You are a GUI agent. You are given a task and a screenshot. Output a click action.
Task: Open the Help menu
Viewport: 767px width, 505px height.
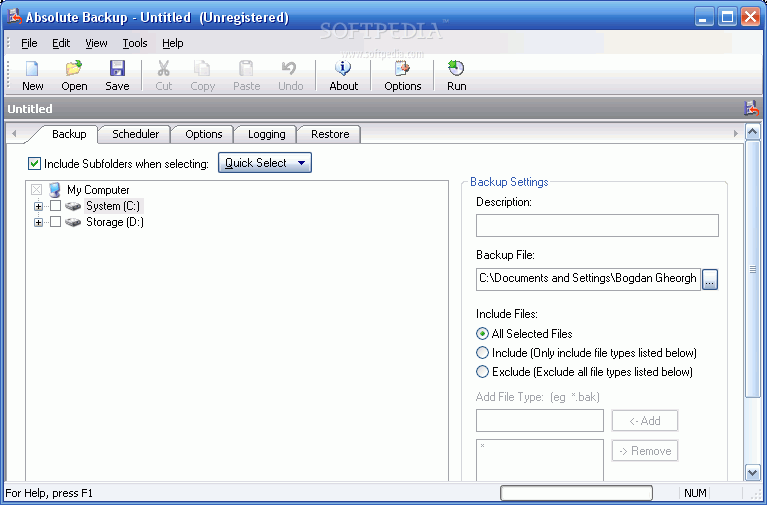[x=173, y=43]
